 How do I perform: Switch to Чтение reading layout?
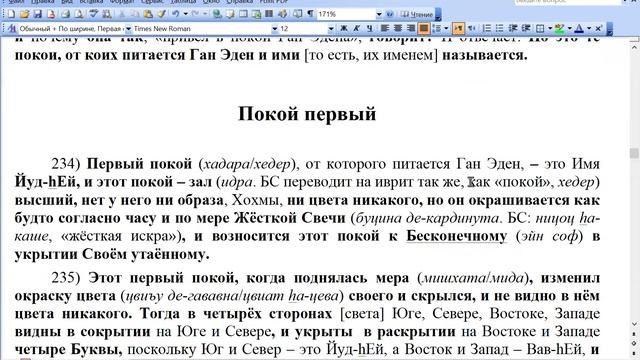click(x=417, y=15)
